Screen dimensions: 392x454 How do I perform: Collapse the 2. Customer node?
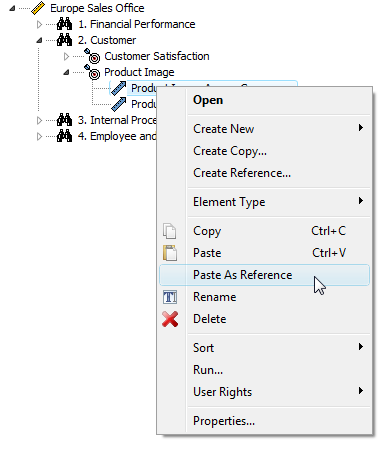pos(39,40)
